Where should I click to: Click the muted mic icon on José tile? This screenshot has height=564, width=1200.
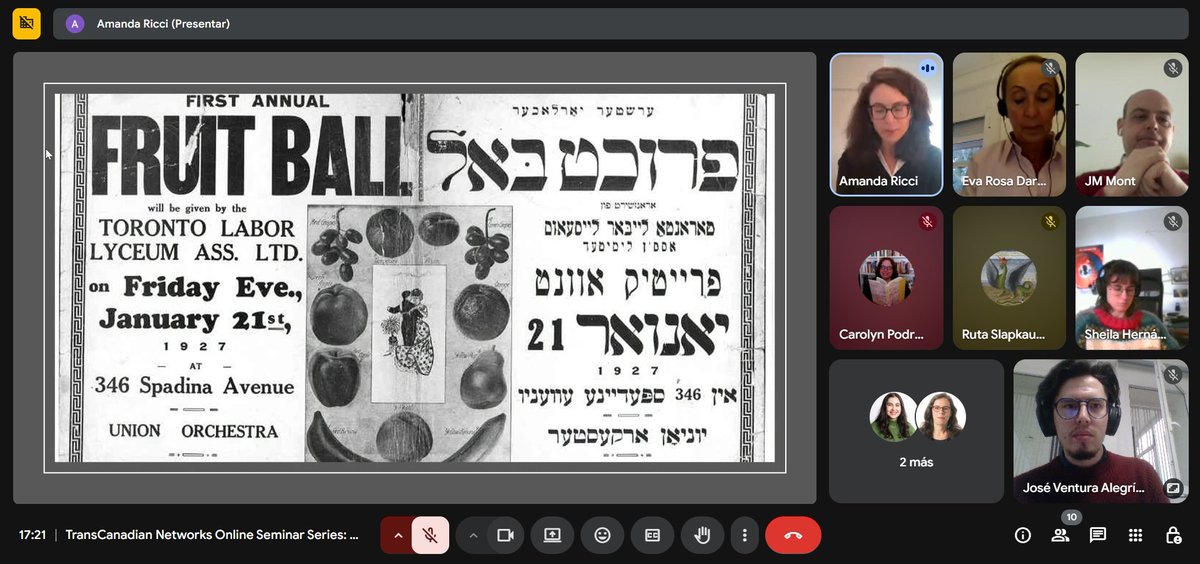tap(1173, 375)
